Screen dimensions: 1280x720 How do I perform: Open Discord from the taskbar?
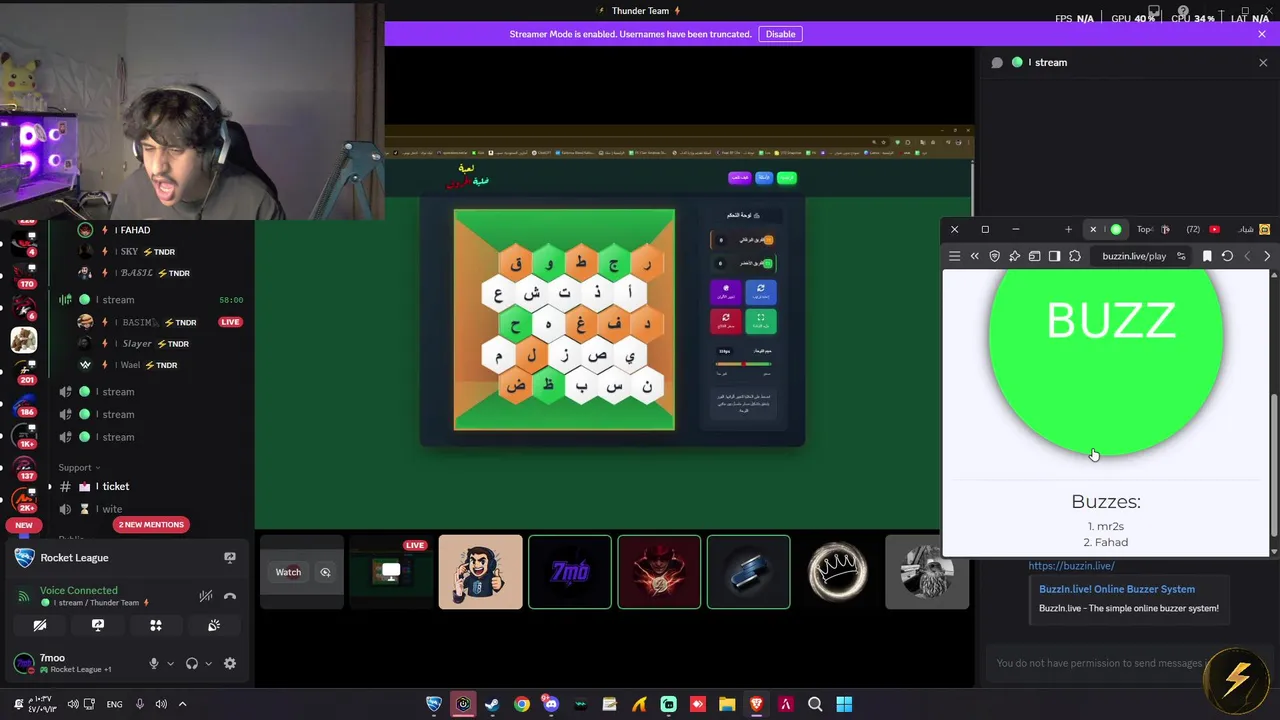coord(551,704)
